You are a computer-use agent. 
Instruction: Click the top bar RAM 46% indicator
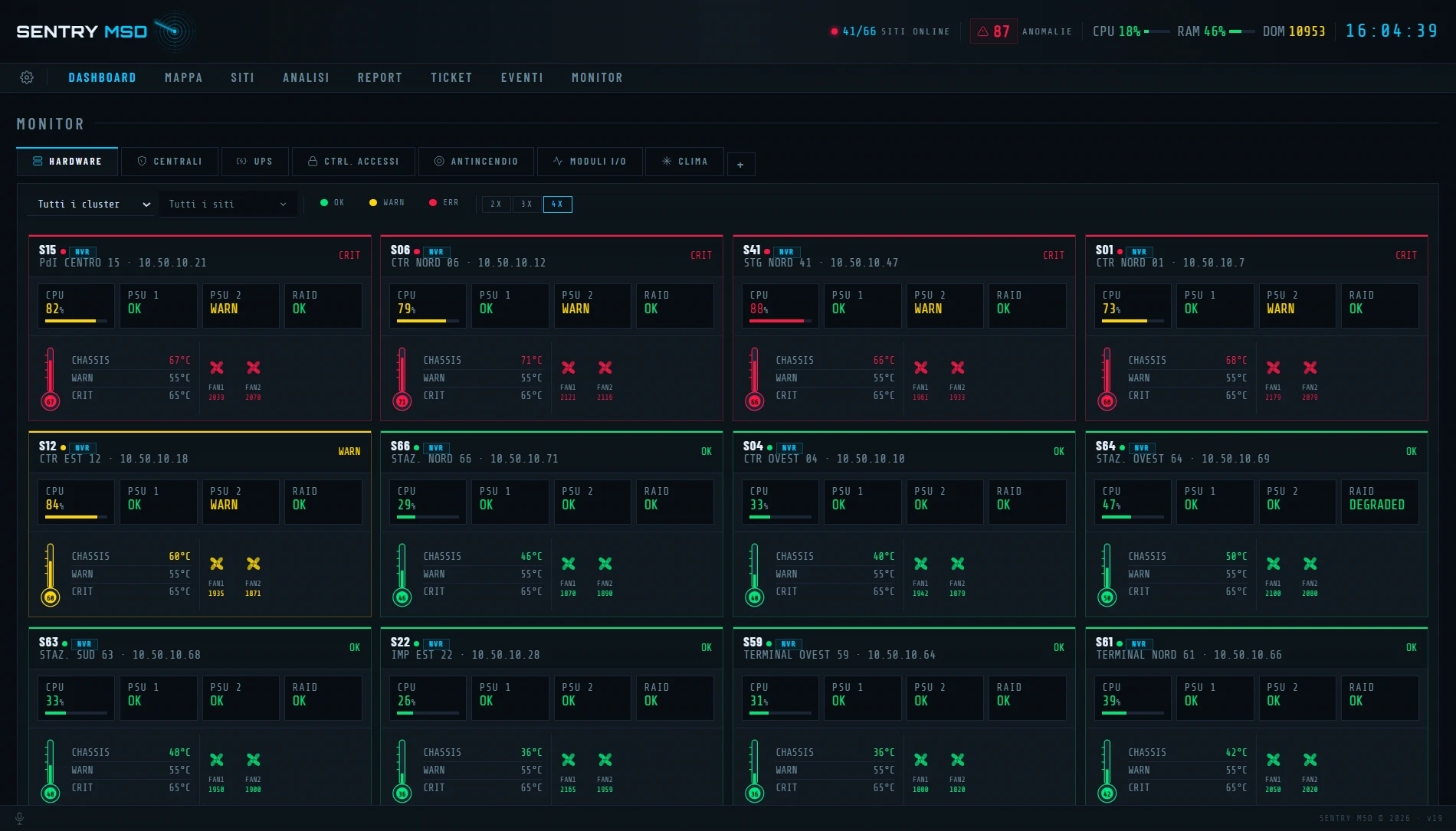point(1215,31)
